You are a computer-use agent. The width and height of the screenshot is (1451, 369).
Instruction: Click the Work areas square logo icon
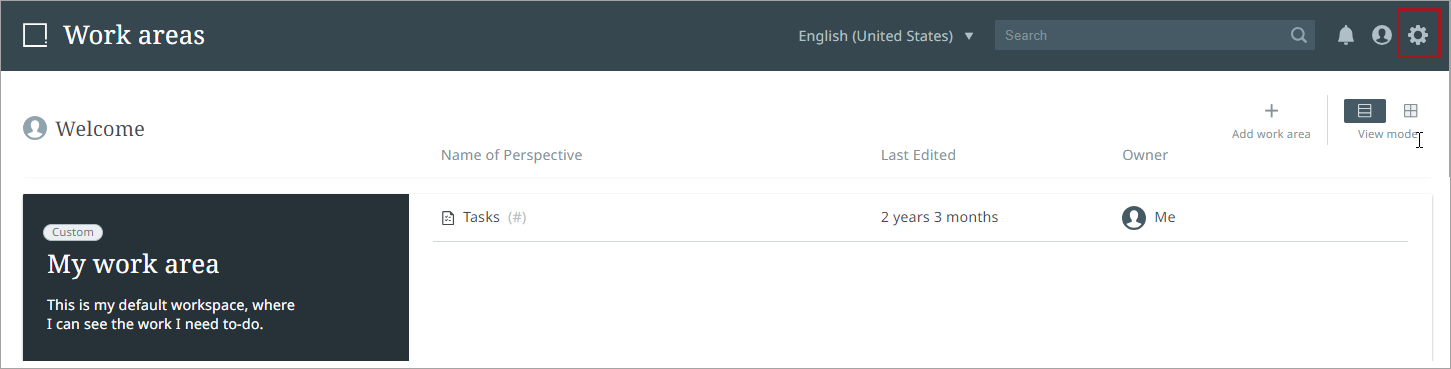point(35,35)
